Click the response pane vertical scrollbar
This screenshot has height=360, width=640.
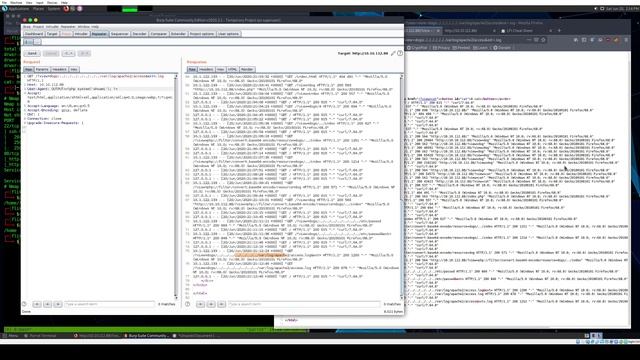[x=402, y=186]
